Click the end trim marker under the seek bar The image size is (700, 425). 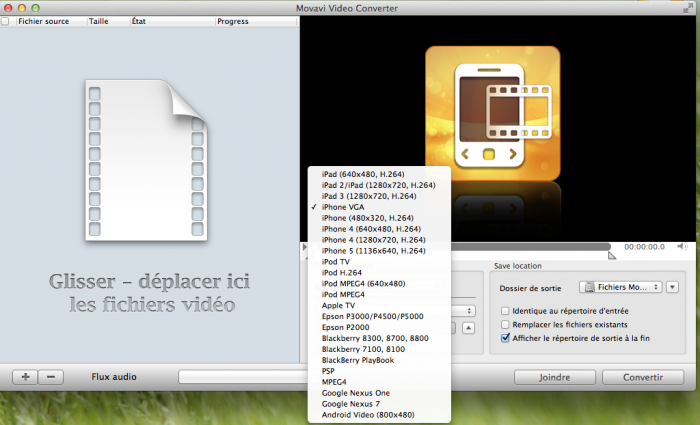click(x=611, y=255)
